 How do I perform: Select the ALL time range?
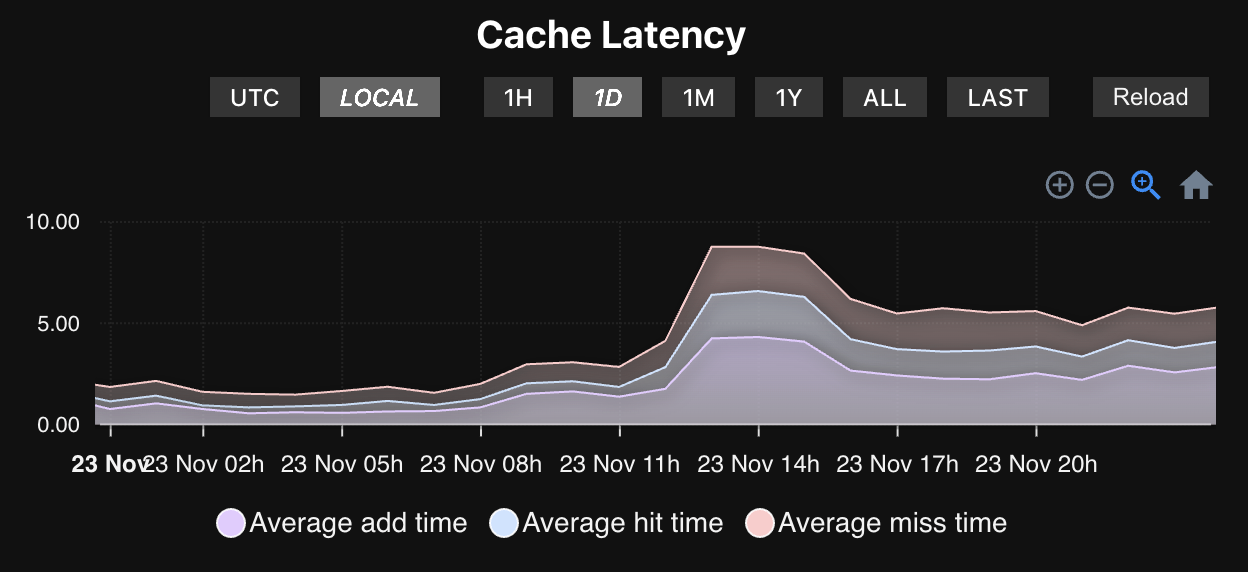[885, 97]
